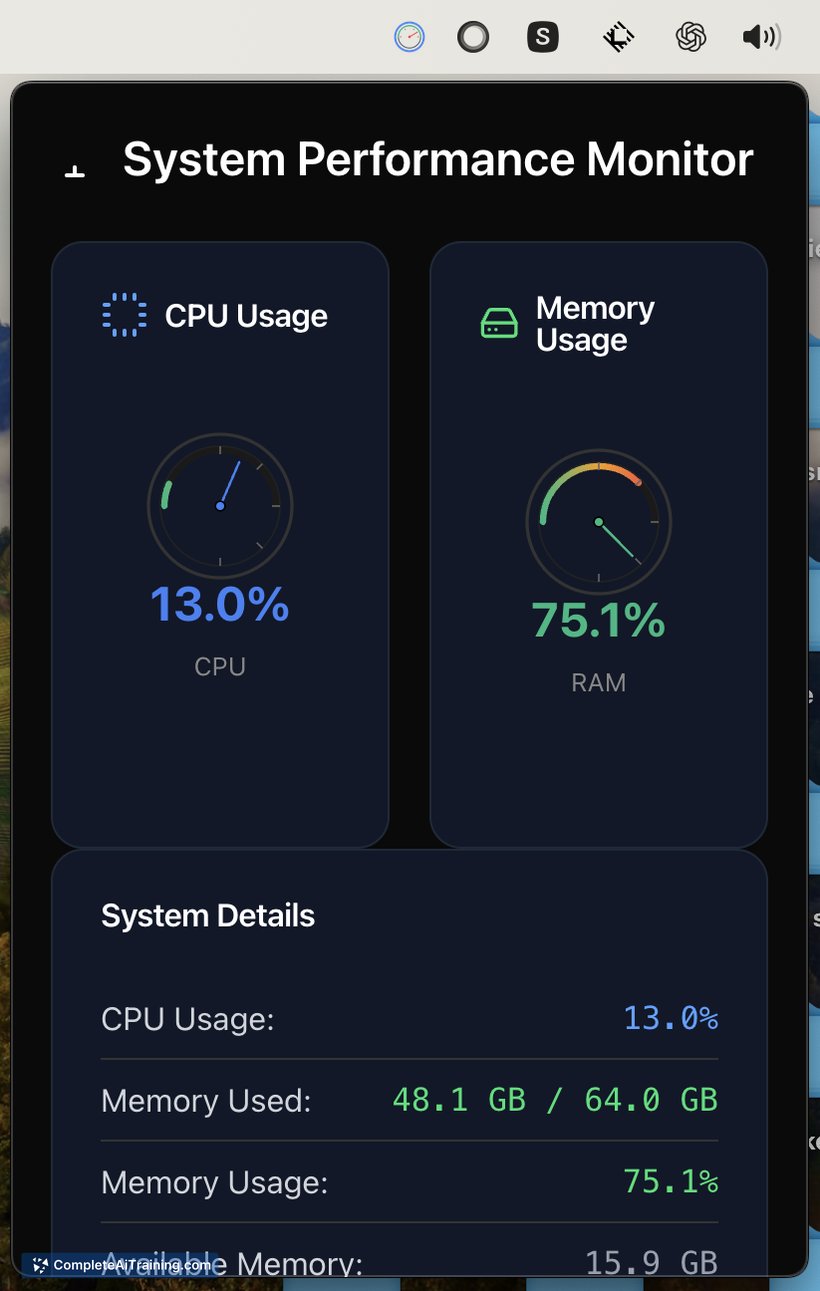820x1291 pixels.
Task: Click the Memory Usage row in details
Action: pyautogui.click(x=410, y=1182)
